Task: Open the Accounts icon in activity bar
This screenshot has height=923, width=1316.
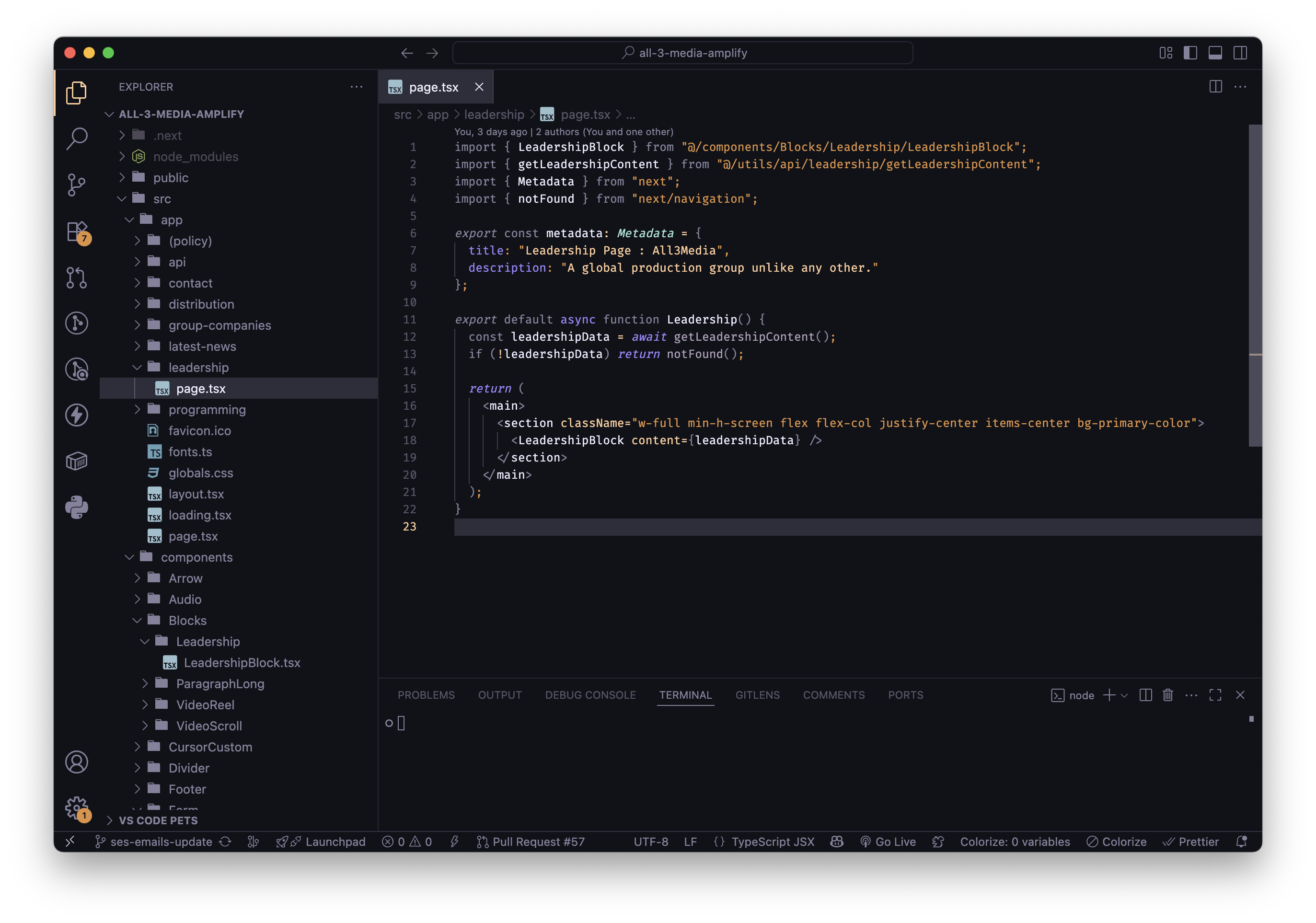Action: [76, 762]
